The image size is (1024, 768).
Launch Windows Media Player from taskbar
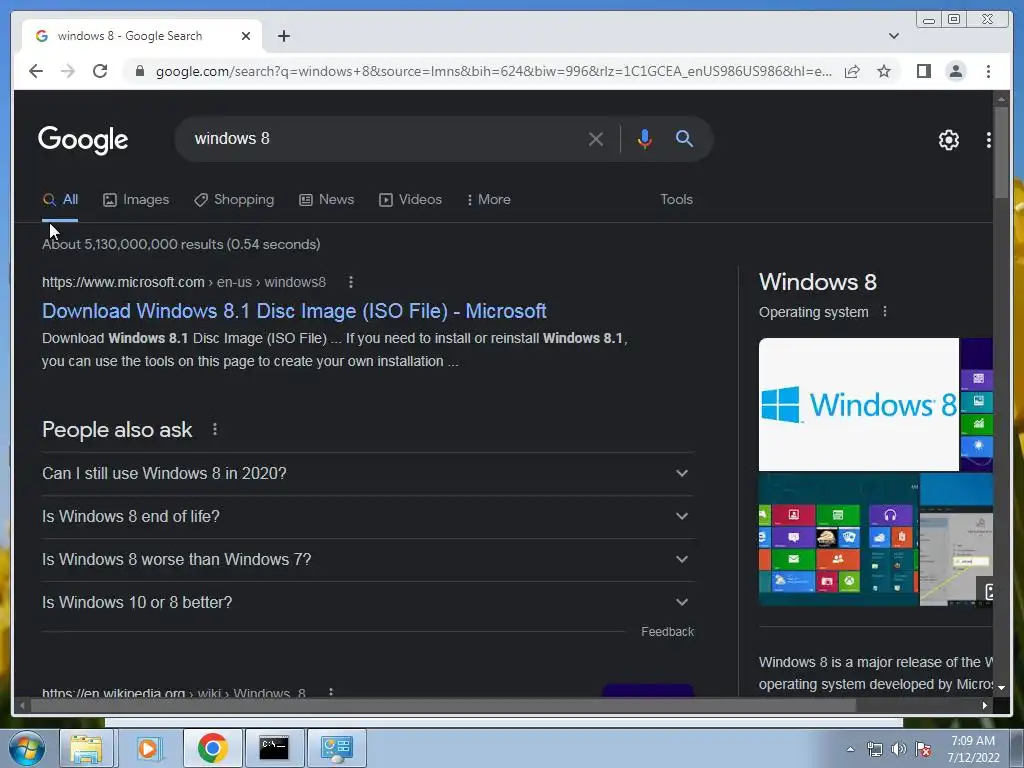148,748
